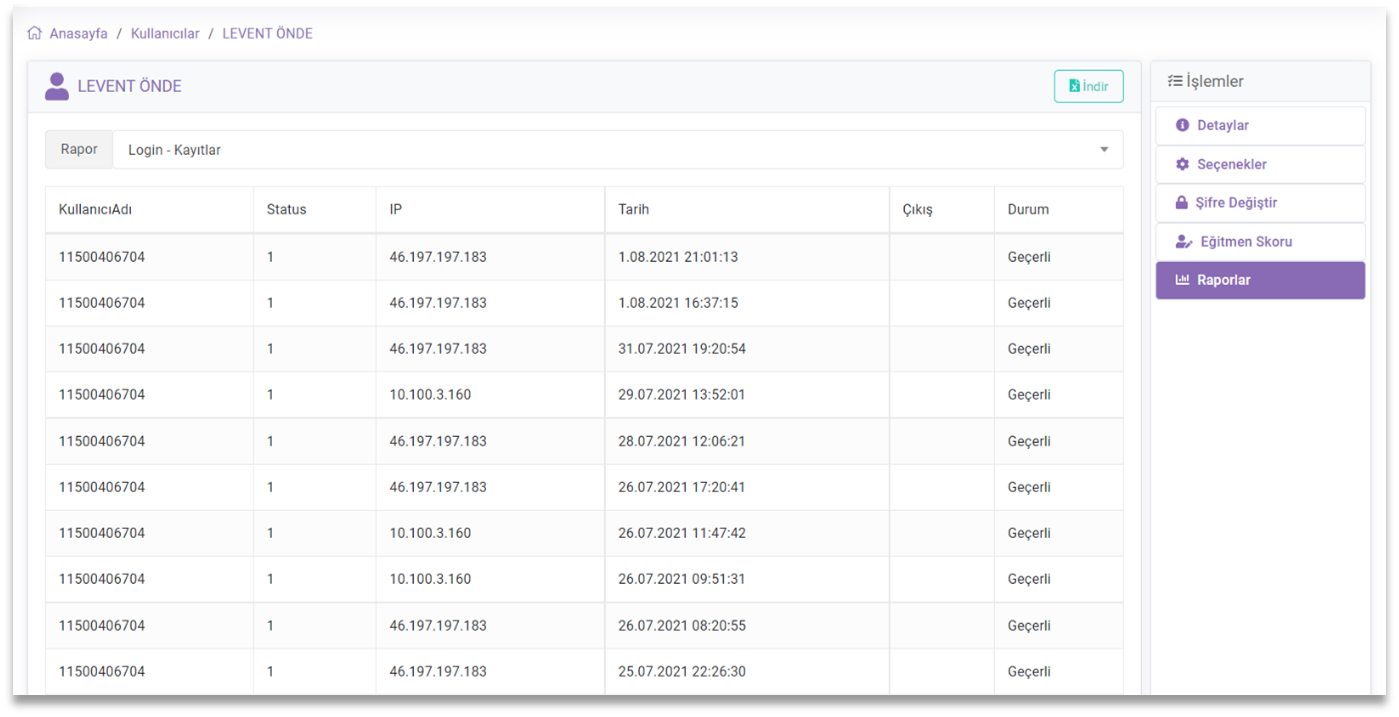Click the info icon beside Detaylar

(x=1182, y=126)
